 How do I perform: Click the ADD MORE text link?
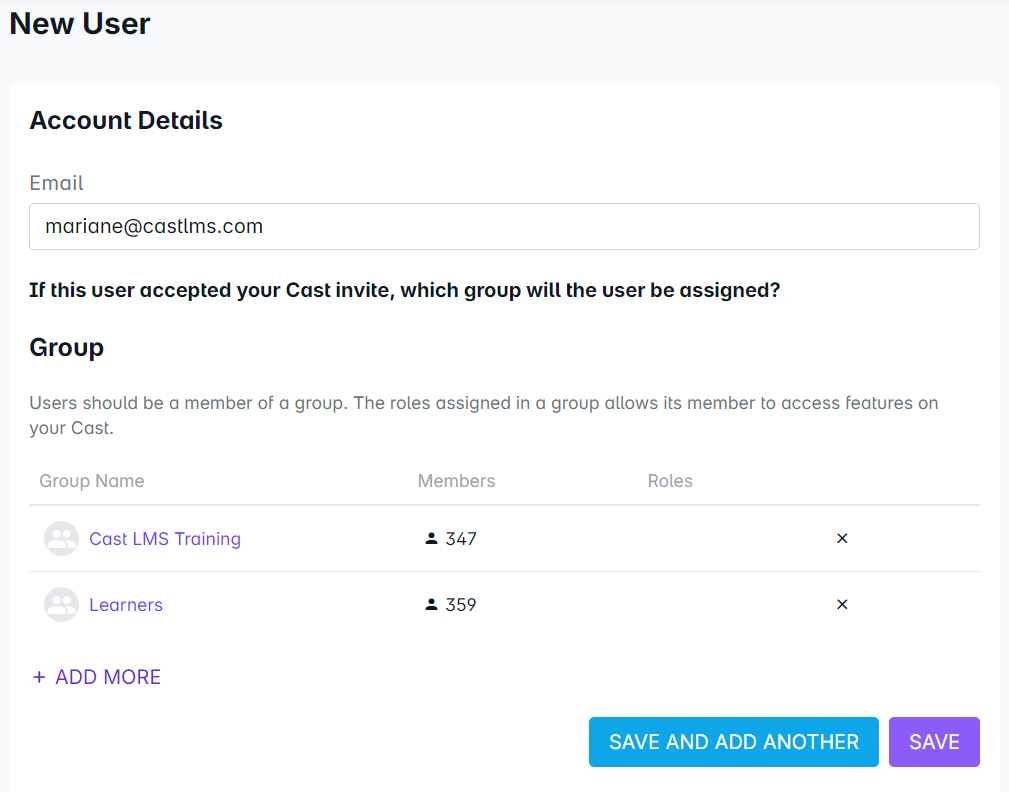pyautogui.click(x=108, y=677)
